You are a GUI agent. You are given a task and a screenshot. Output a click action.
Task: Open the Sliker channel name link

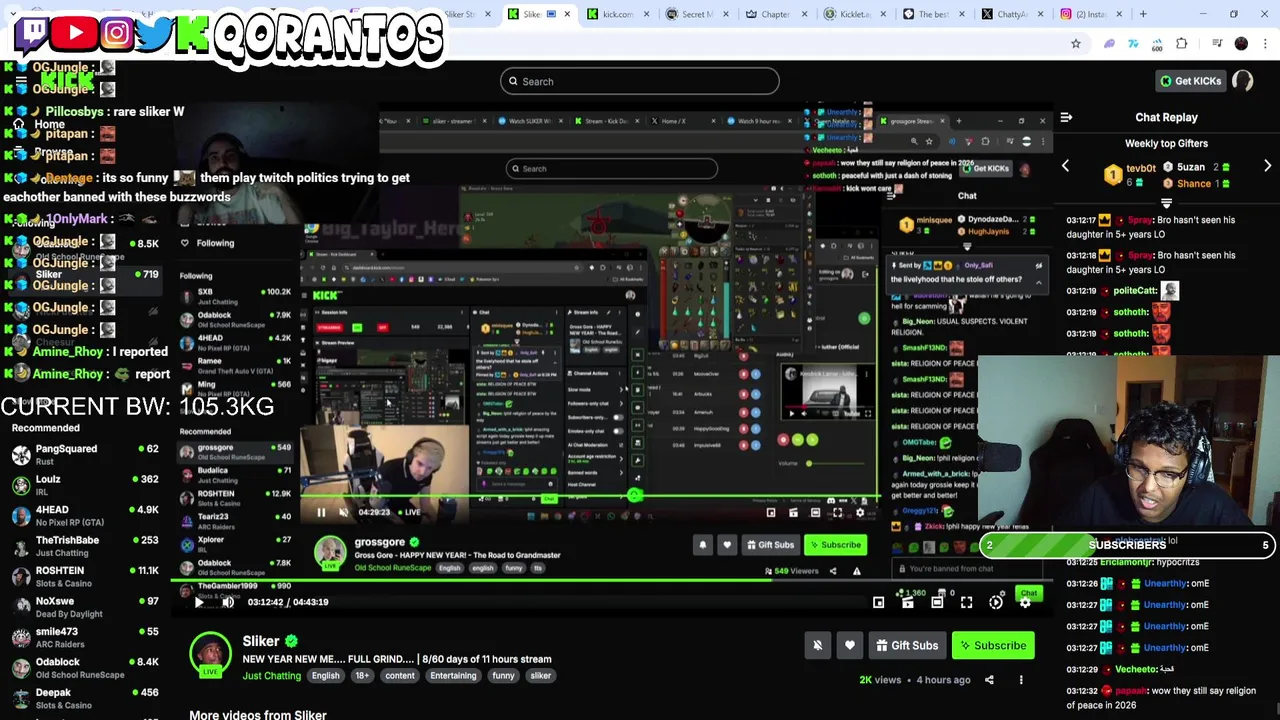[x=261, y=641]
